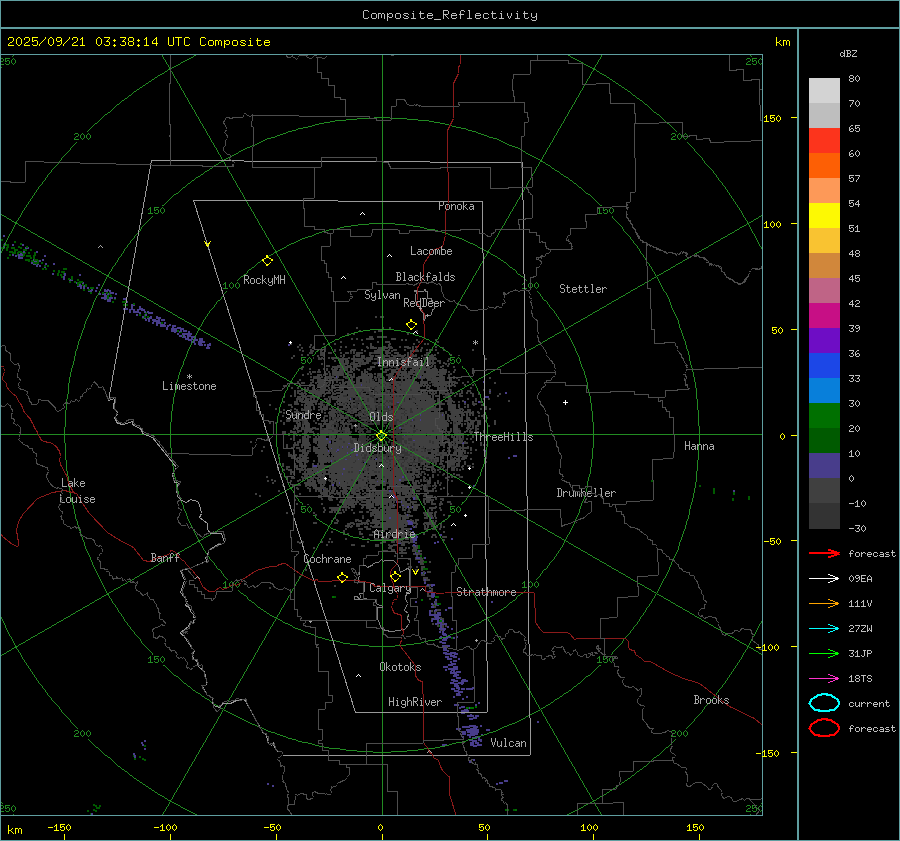Click the Stettler town label
900x841 pixels.
(583, 289)
